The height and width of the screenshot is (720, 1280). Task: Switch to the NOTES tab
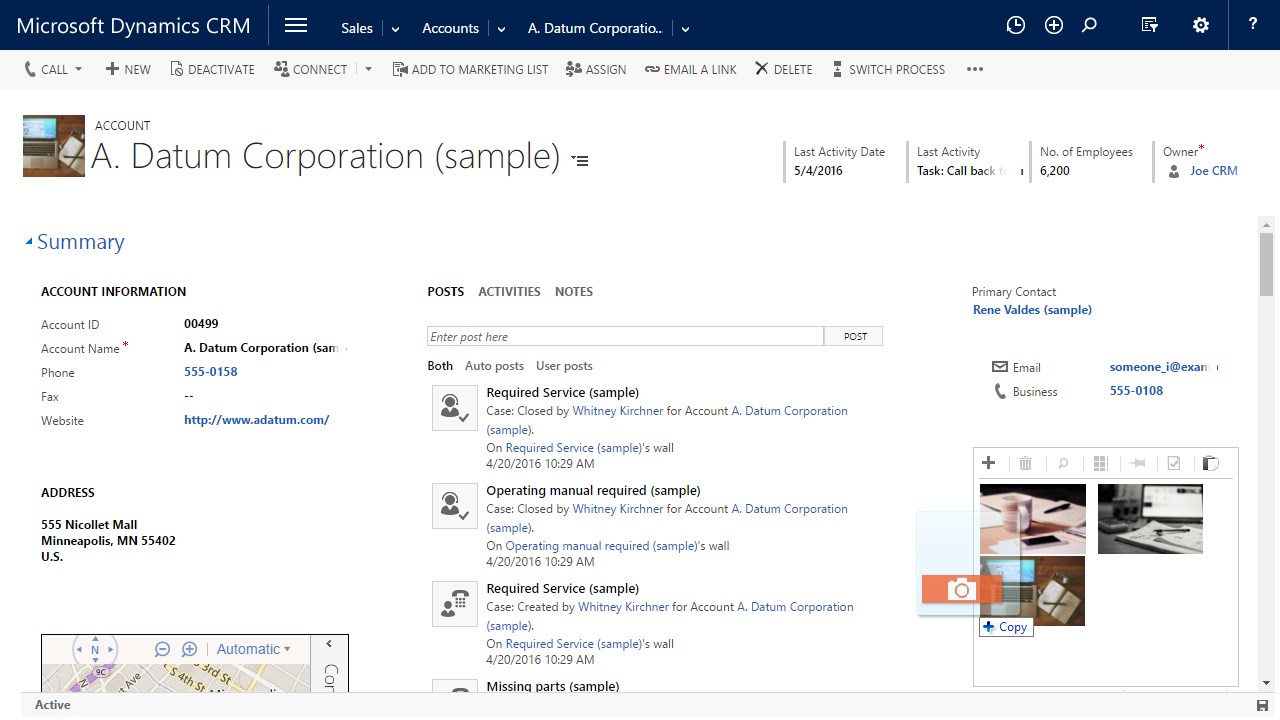[574, 292]
